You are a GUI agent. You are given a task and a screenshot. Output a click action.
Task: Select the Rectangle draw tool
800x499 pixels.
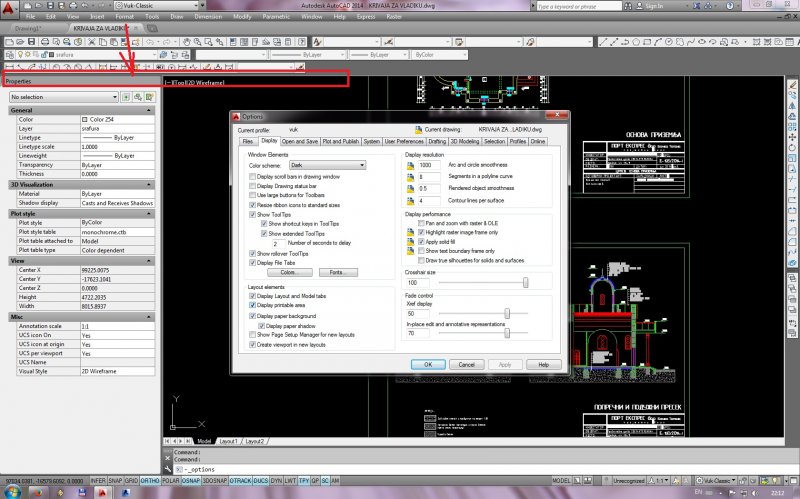(647, 42)
